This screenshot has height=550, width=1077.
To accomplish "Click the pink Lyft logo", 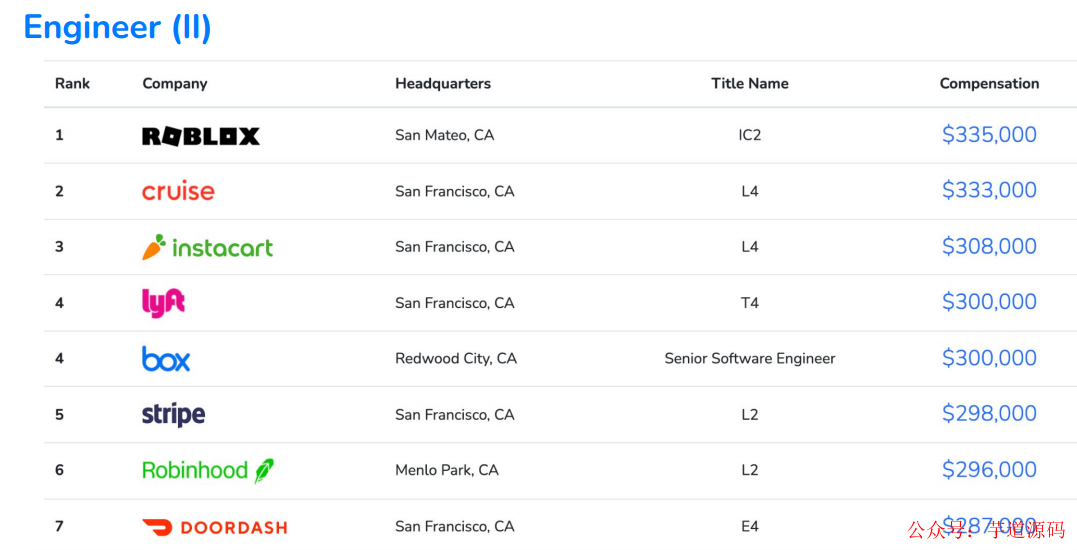I will [164, 303].
